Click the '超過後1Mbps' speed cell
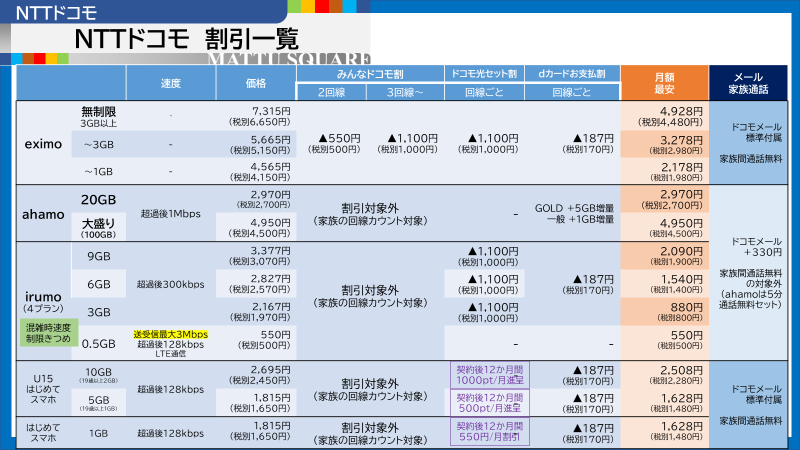 [x=170, y=214]
